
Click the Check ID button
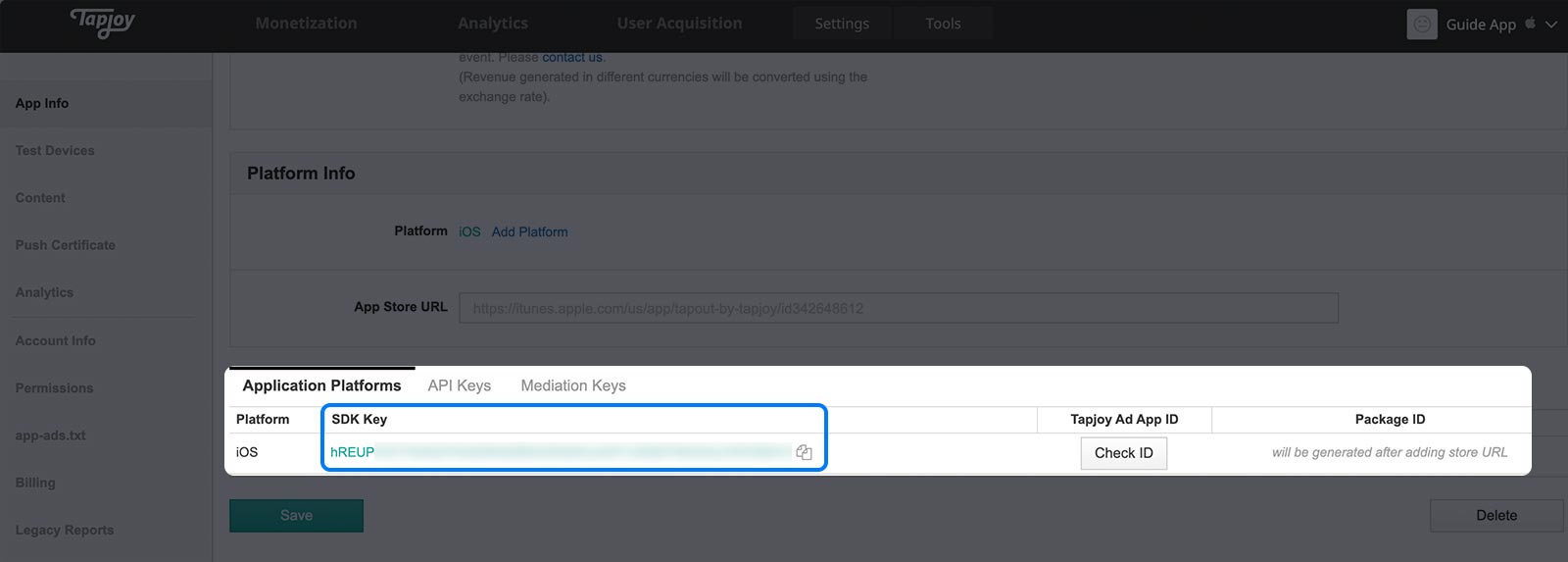point(1124,453)
